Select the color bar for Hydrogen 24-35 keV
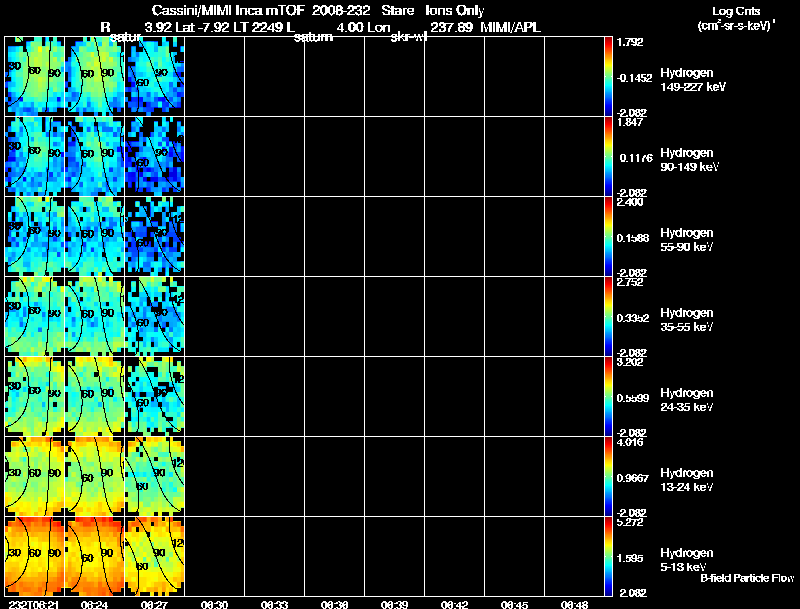800x609 pixels. pyautogui.click(x=611, y=397)
